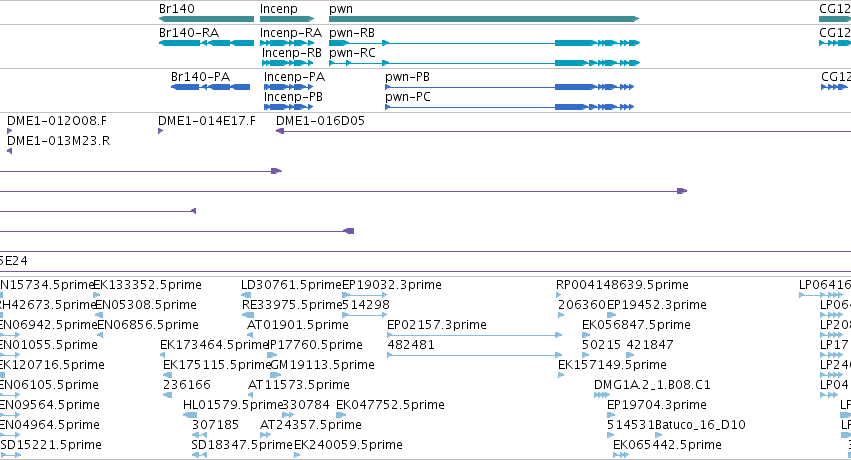Image resolution: width=851 pixels, height=460 pixels.
Task: Click the EK133352.5prime EST label
Action: 148,285
